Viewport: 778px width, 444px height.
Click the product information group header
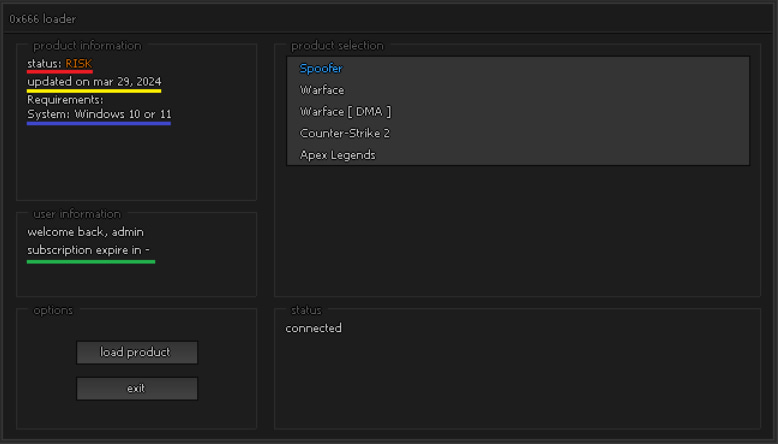[87, 45]
